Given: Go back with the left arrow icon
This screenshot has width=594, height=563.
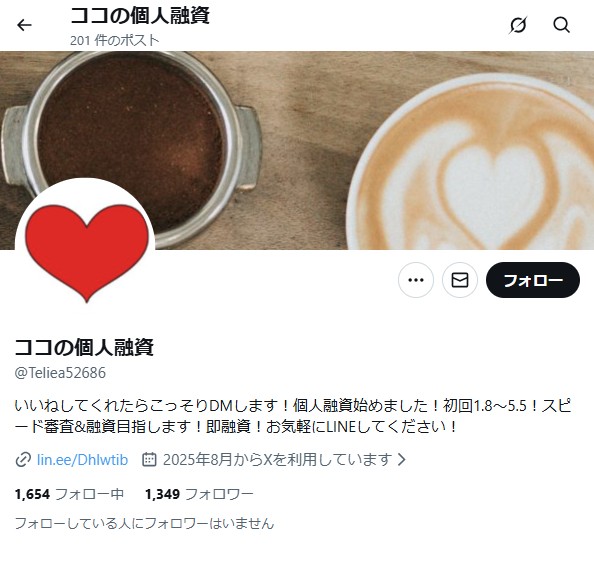Looking at the screenshot, I should coord(24,25).
